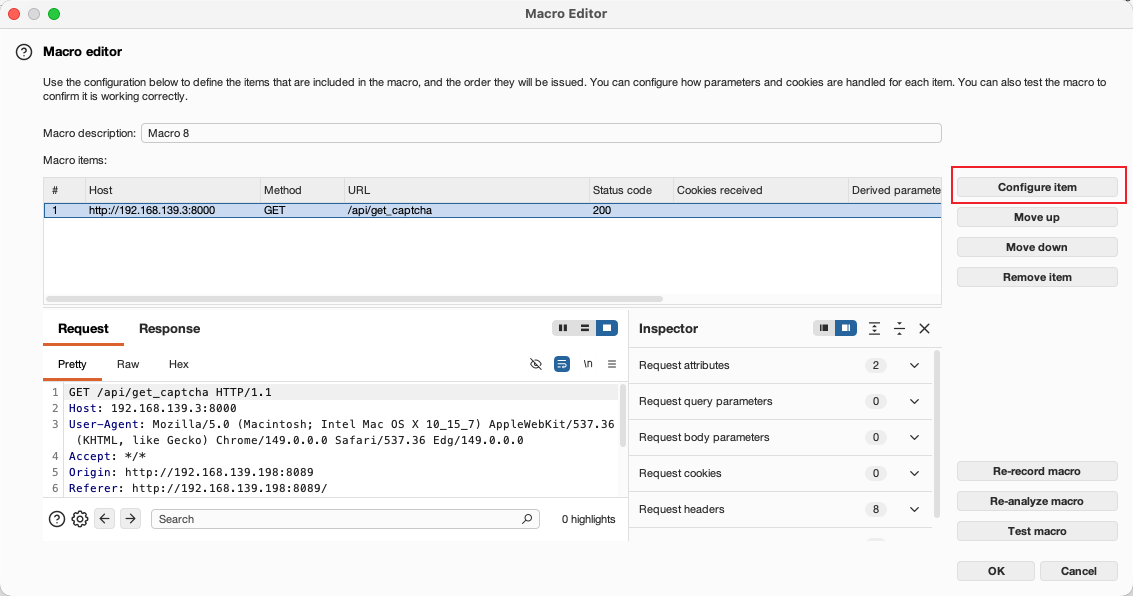Click the Move down button
This screenshot has height=596, width=1133.
(1037, 247)
